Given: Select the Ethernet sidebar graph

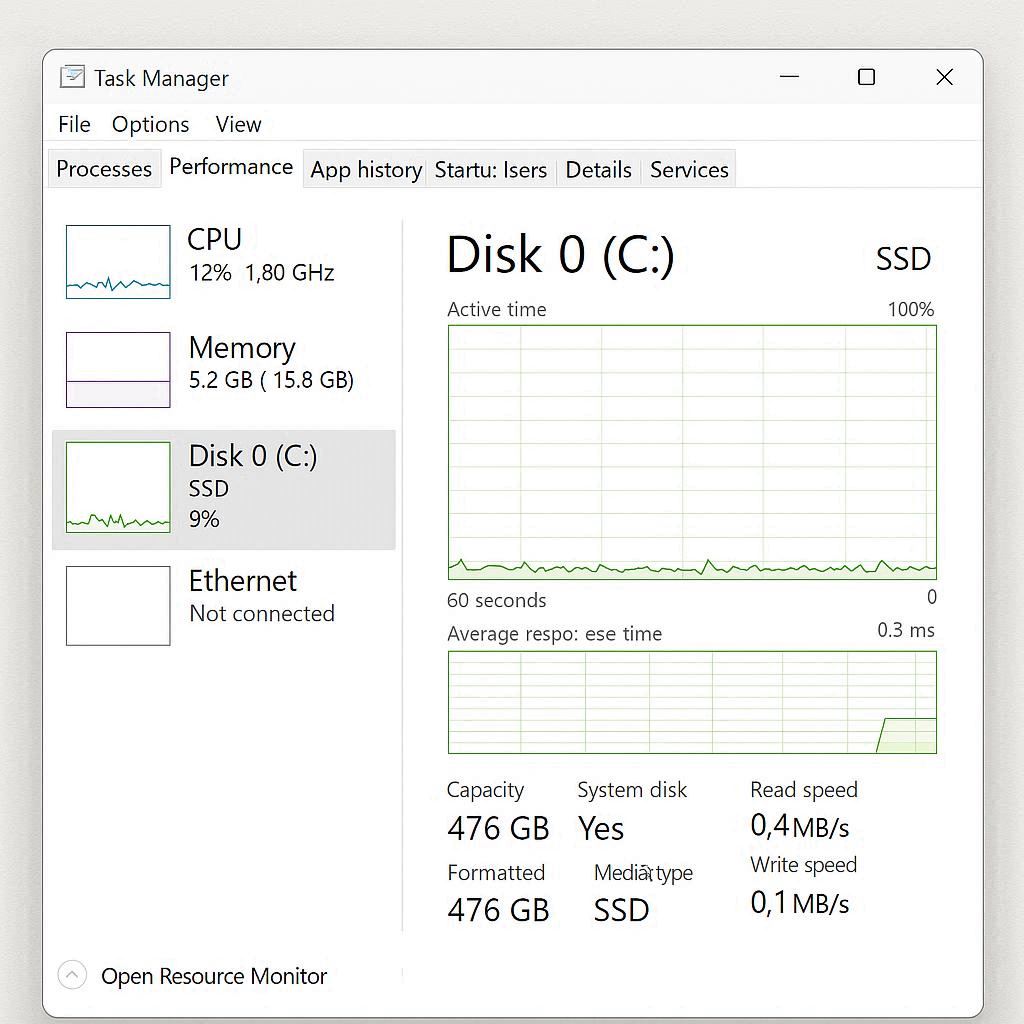Looking at the screenshot, I should pyautogui.click(x=117, y=605).
